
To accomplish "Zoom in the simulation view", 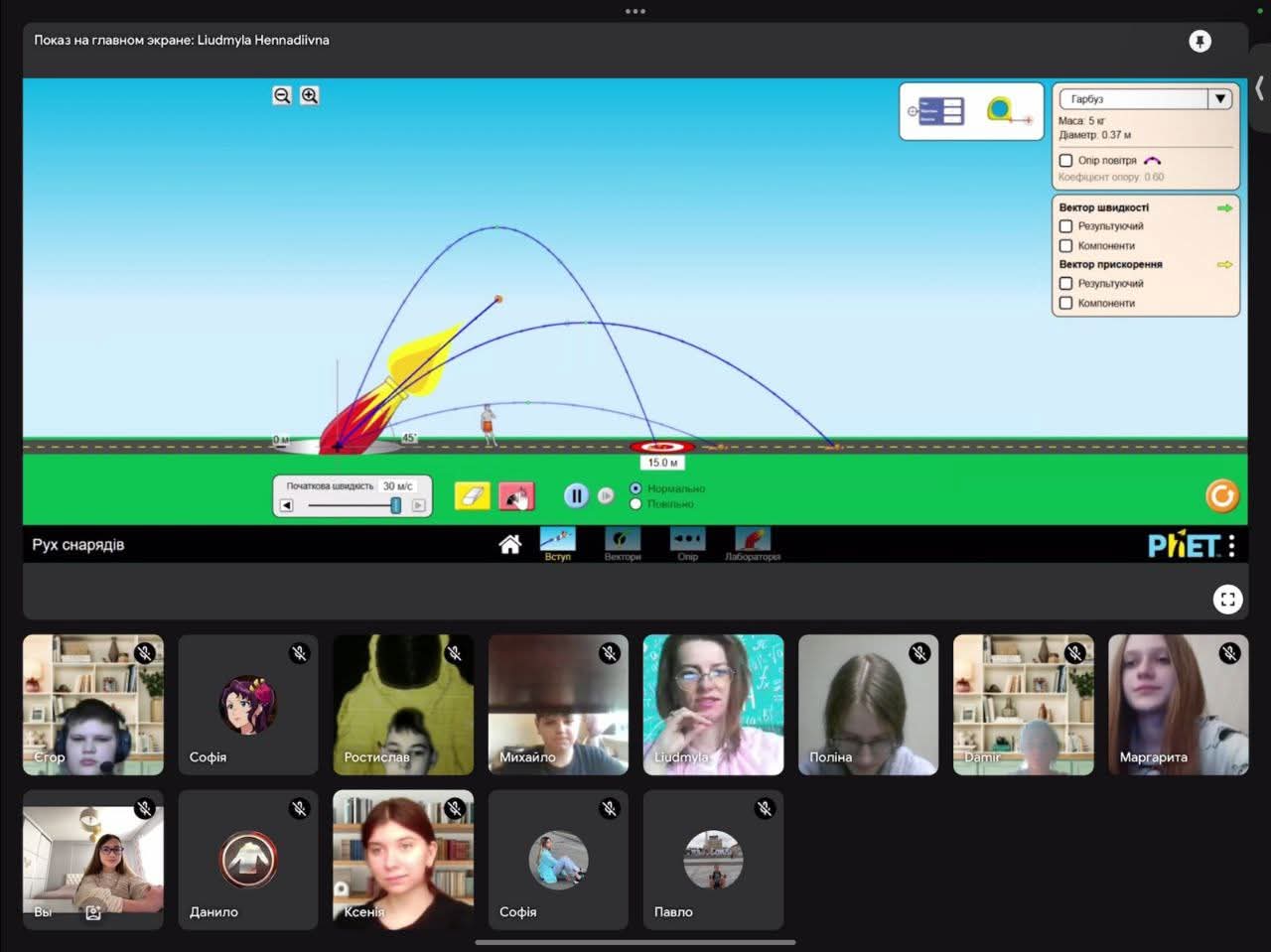I will (x=310, y=96).
